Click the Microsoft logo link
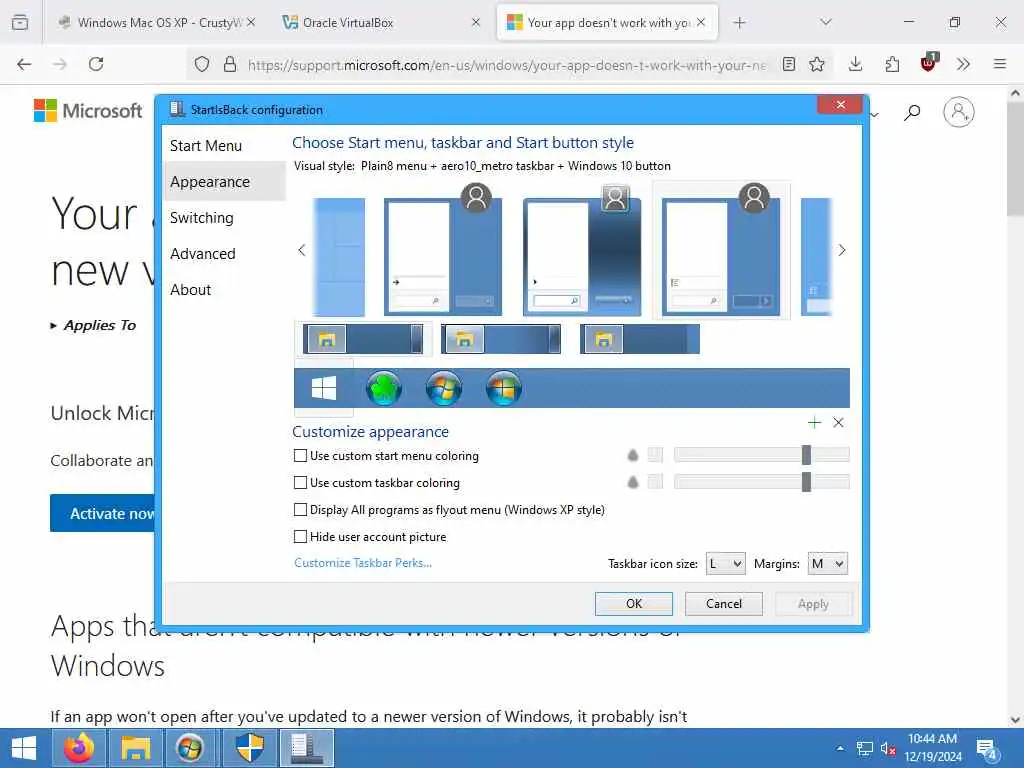Viewport: 1024px width, 768px height. coord(88,111)
